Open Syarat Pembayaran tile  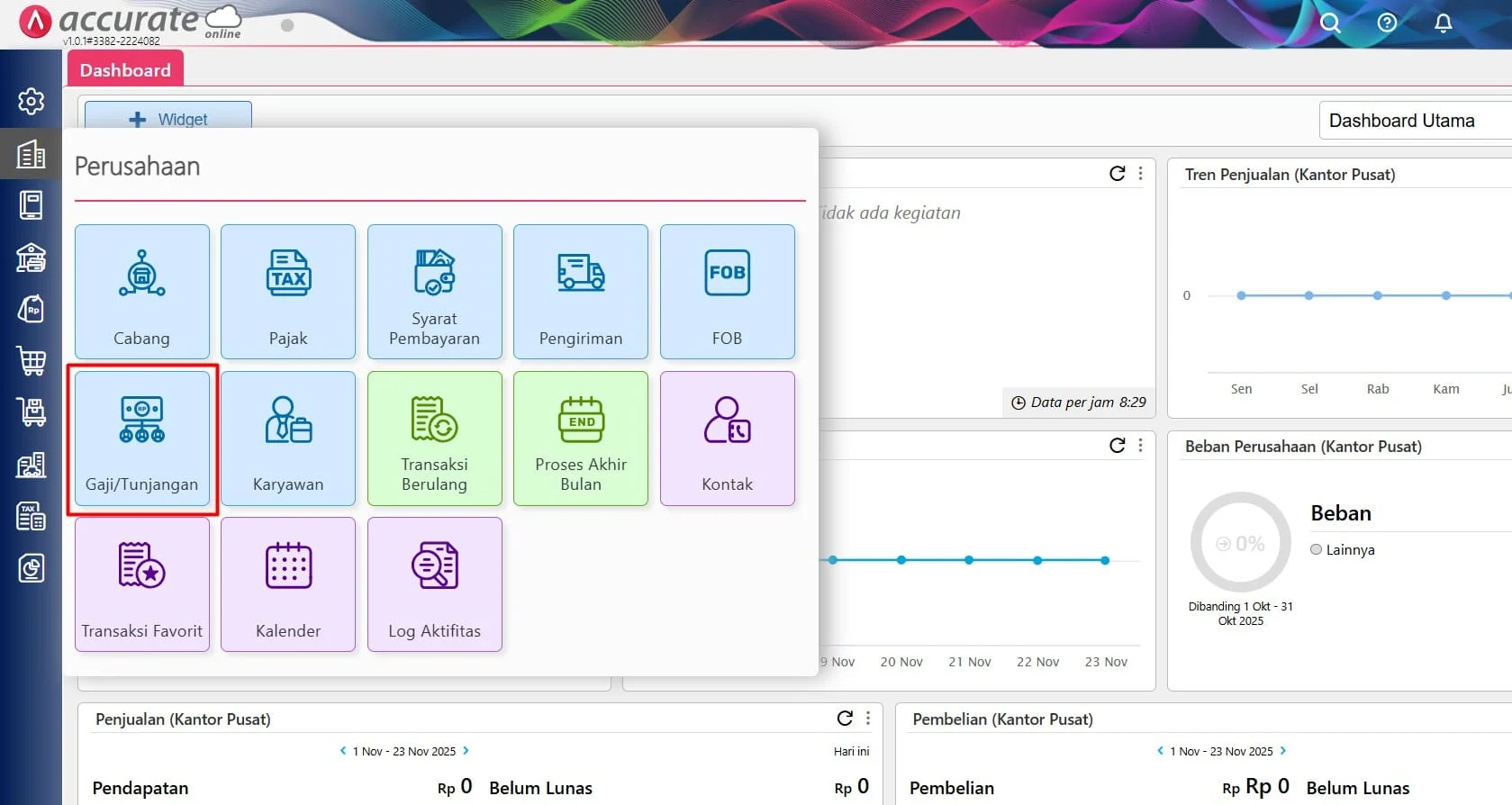(x=434, y=292)
